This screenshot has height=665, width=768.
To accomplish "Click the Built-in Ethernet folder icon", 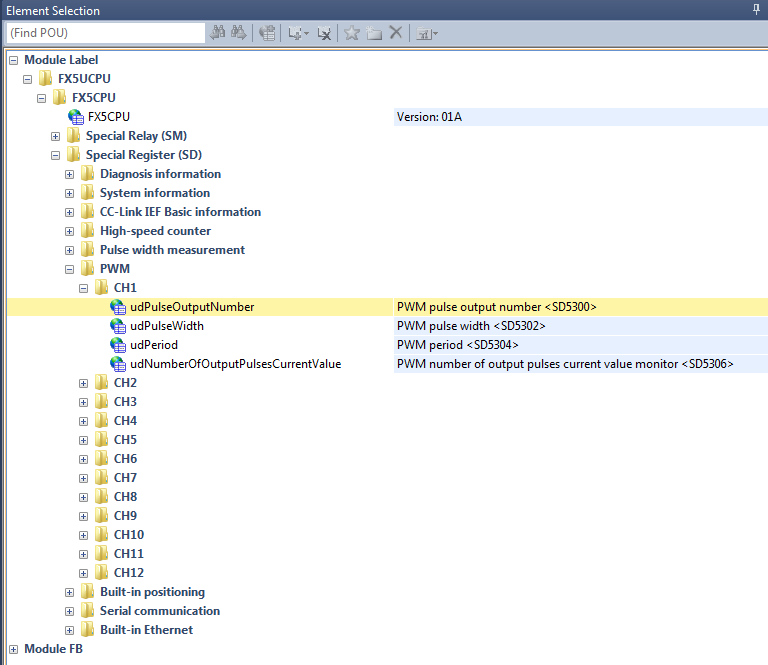I will click(x=88, y=629).
